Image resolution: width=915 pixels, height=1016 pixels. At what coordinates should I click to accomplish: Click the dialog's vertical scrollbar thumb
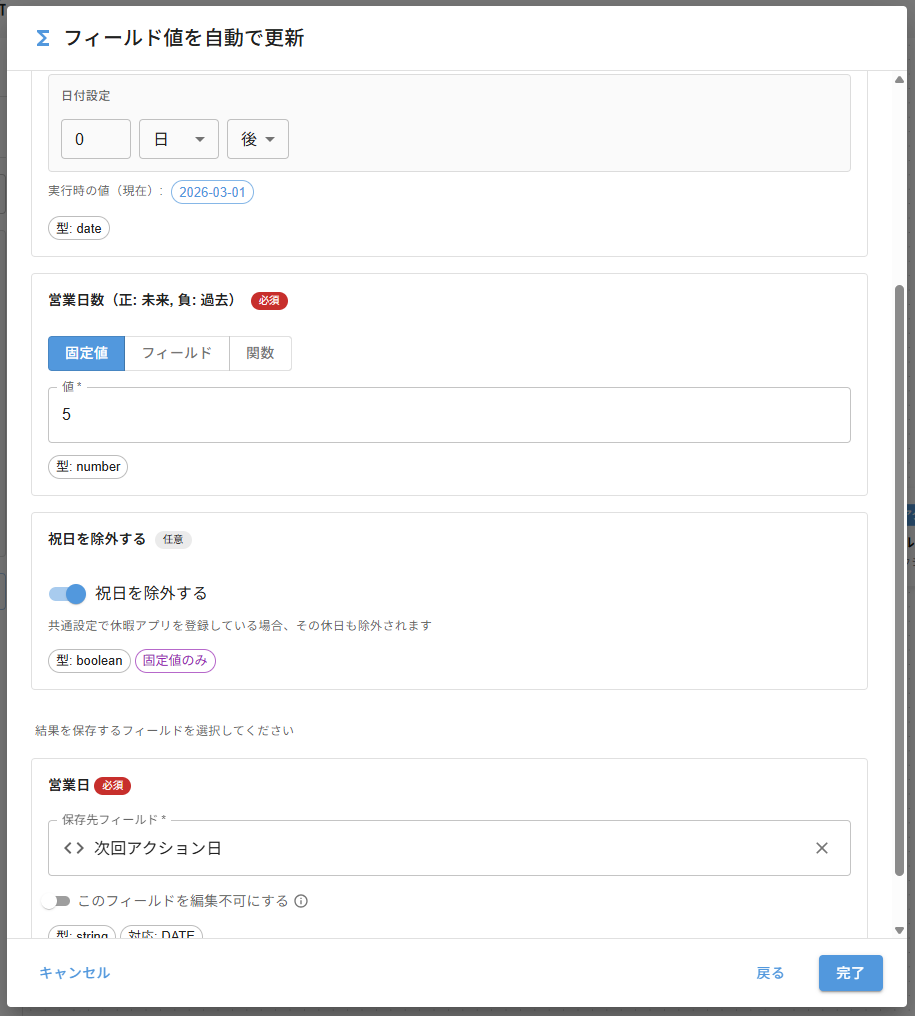click(x=899, y=580)
